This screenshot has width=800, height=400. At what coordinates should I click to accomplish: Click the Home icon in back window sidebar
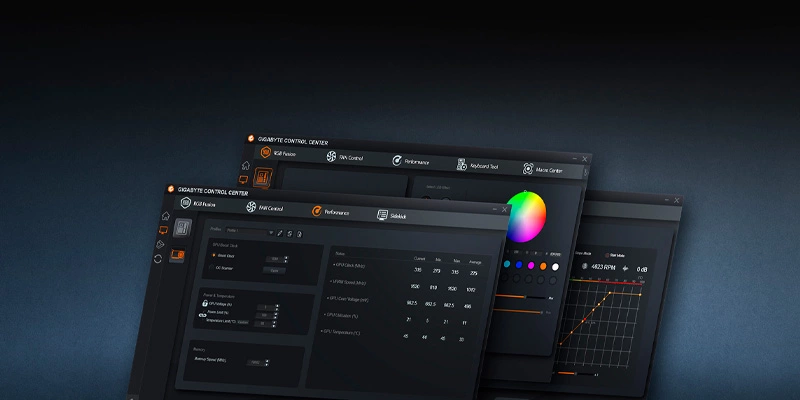[245, 165]
